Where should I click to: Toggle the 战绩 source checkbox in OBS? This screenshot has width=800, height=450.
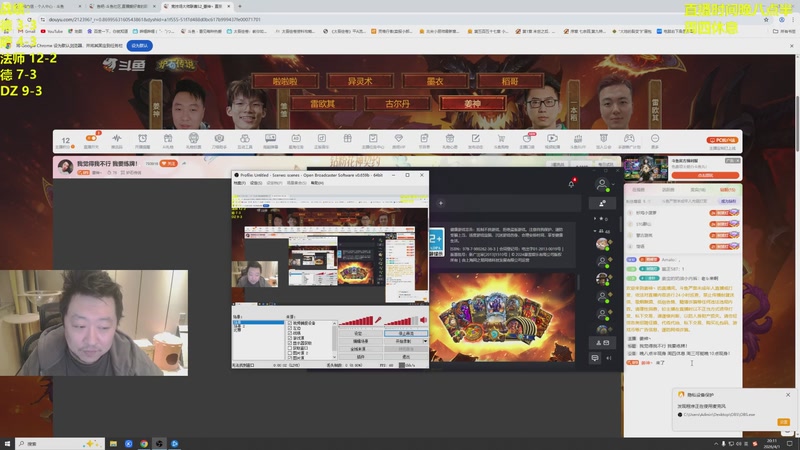(290, 333)
